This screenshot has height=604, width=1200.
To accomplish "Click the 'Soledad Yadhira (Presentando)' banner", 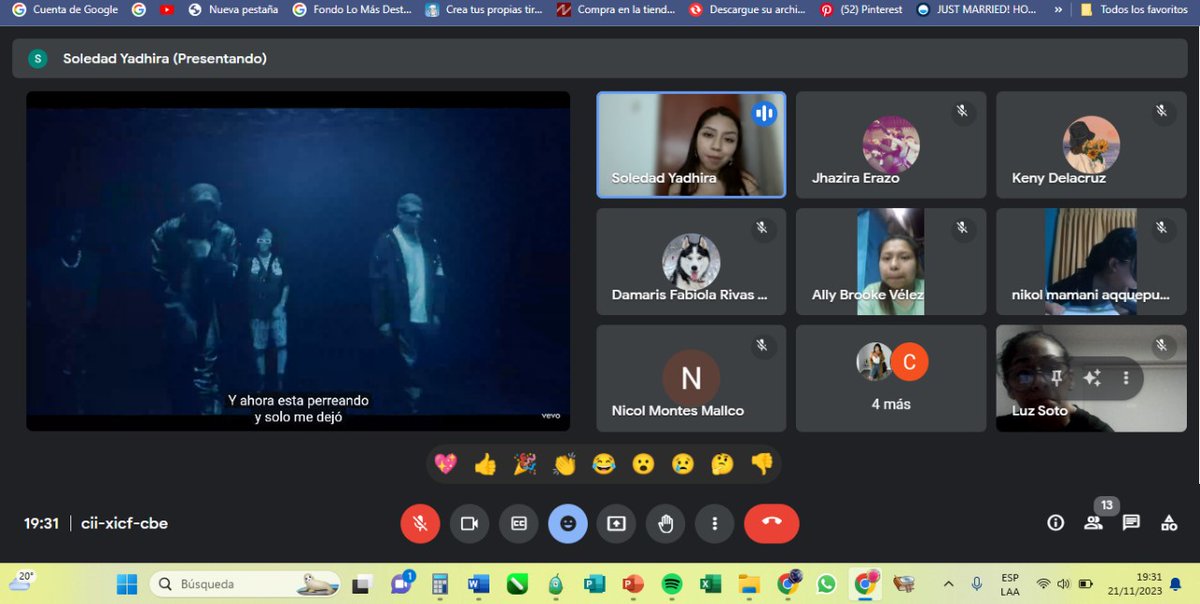I will (600, 58).
